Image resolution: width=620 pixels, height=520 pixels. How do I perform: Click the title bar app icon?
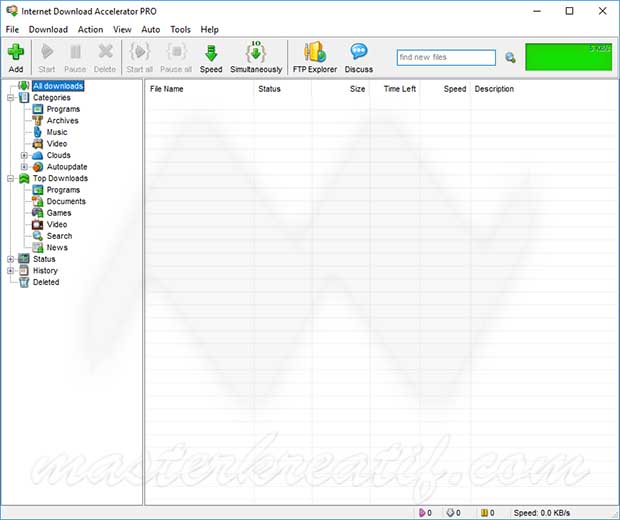point(12,11)
